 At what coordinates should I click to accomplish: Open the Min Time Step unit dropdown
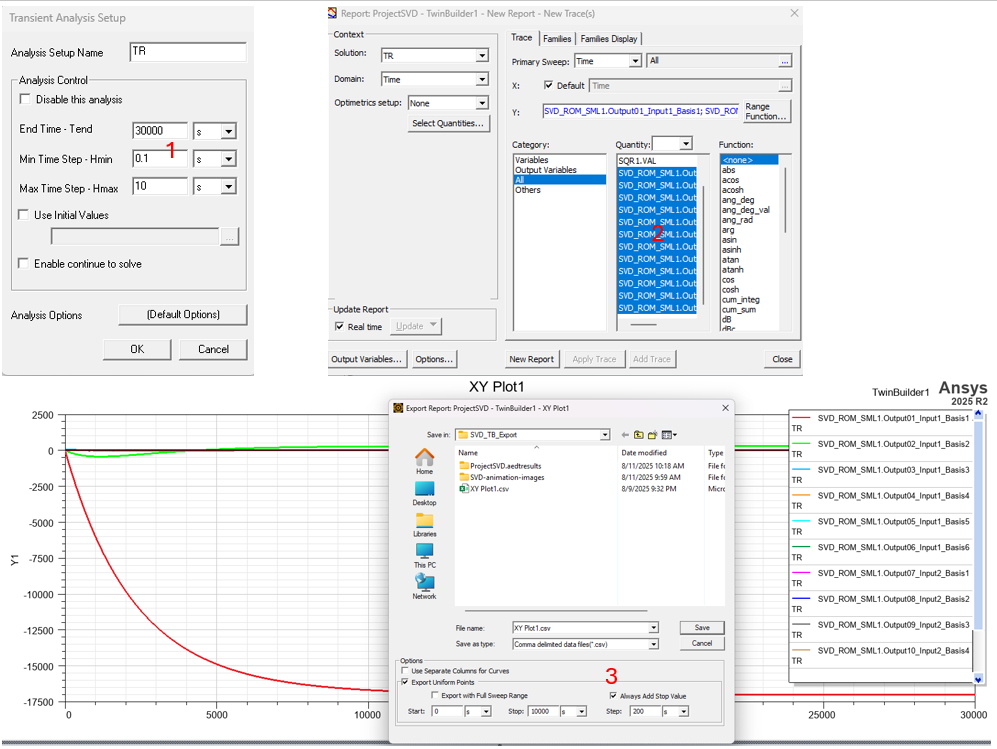pos(228,159)
